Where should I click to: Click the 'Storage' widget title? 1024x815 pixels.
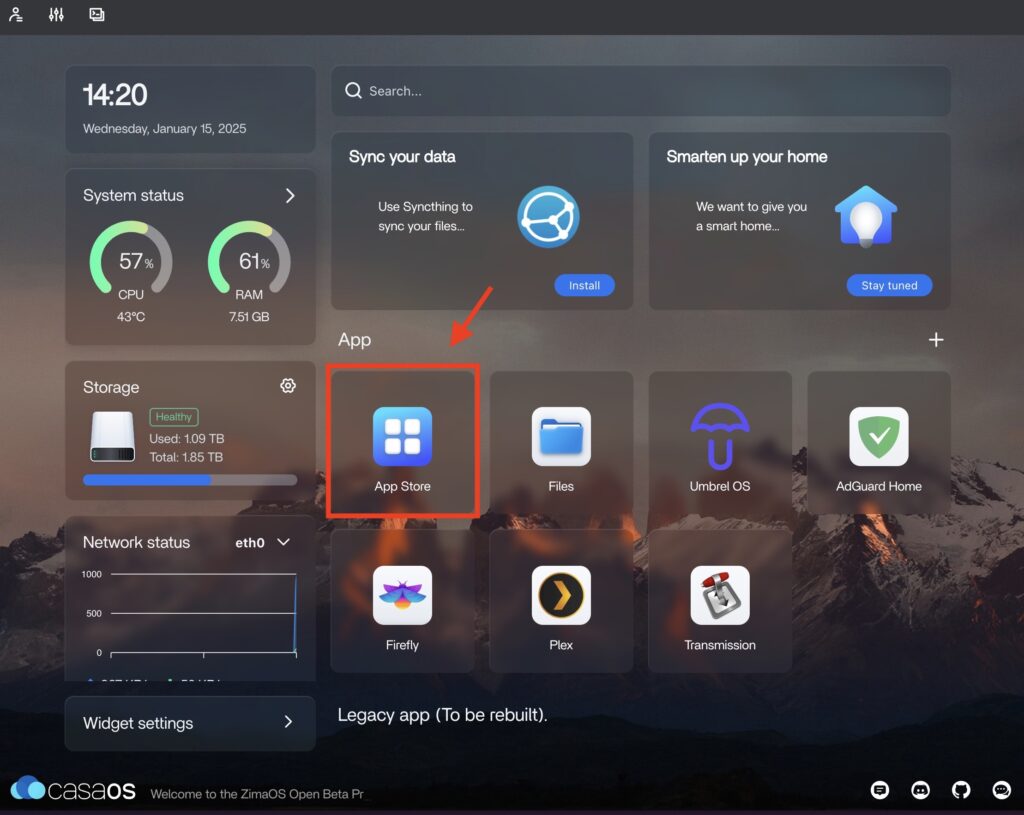click(x=111, y=387)
